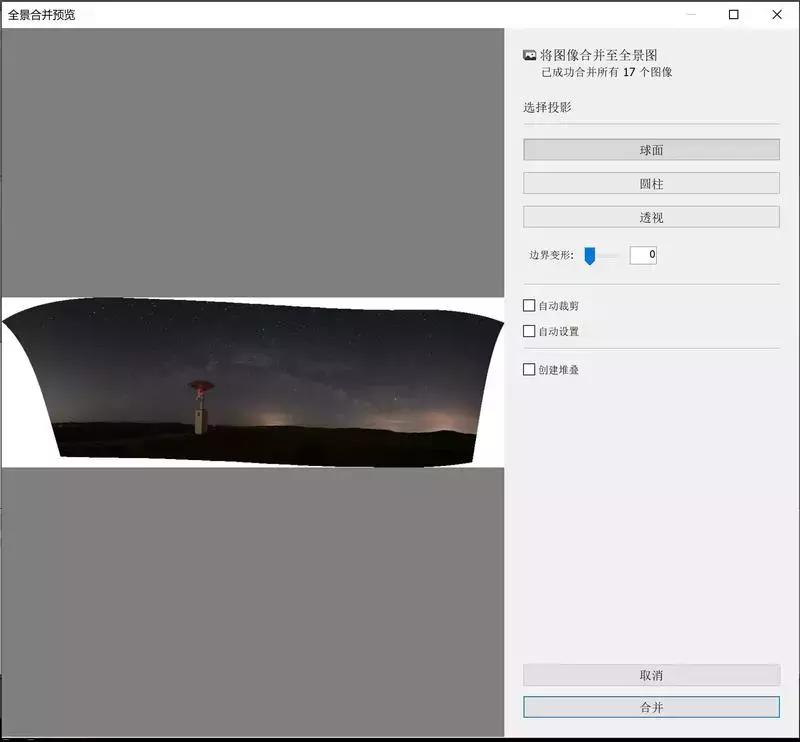The image size is (800, 742).
Task: Enable the 自动裁剪 (Auto Crop) checkbox
Action: pos(528,308)
